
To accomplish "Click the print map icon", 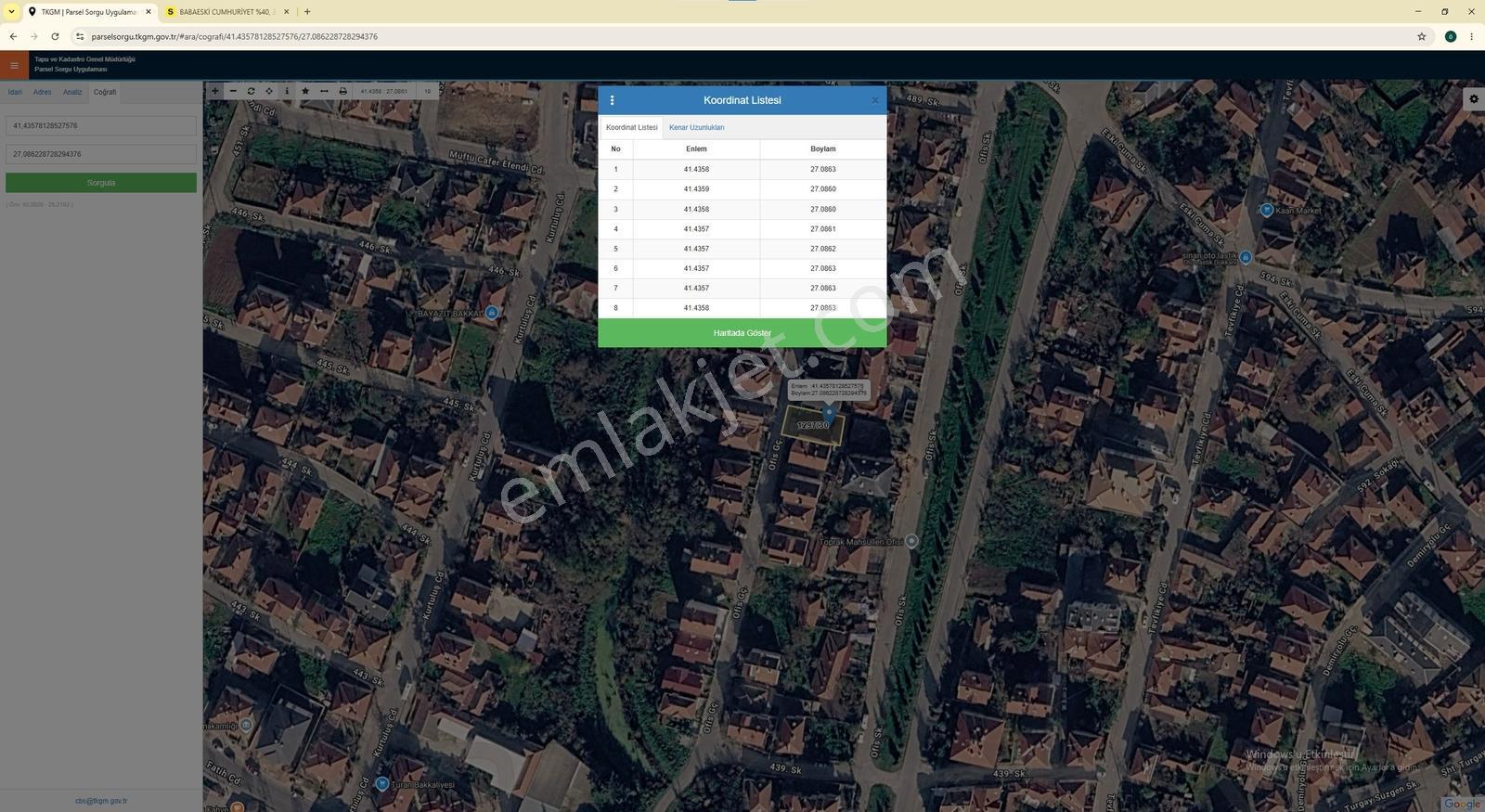I will (342, 91).
